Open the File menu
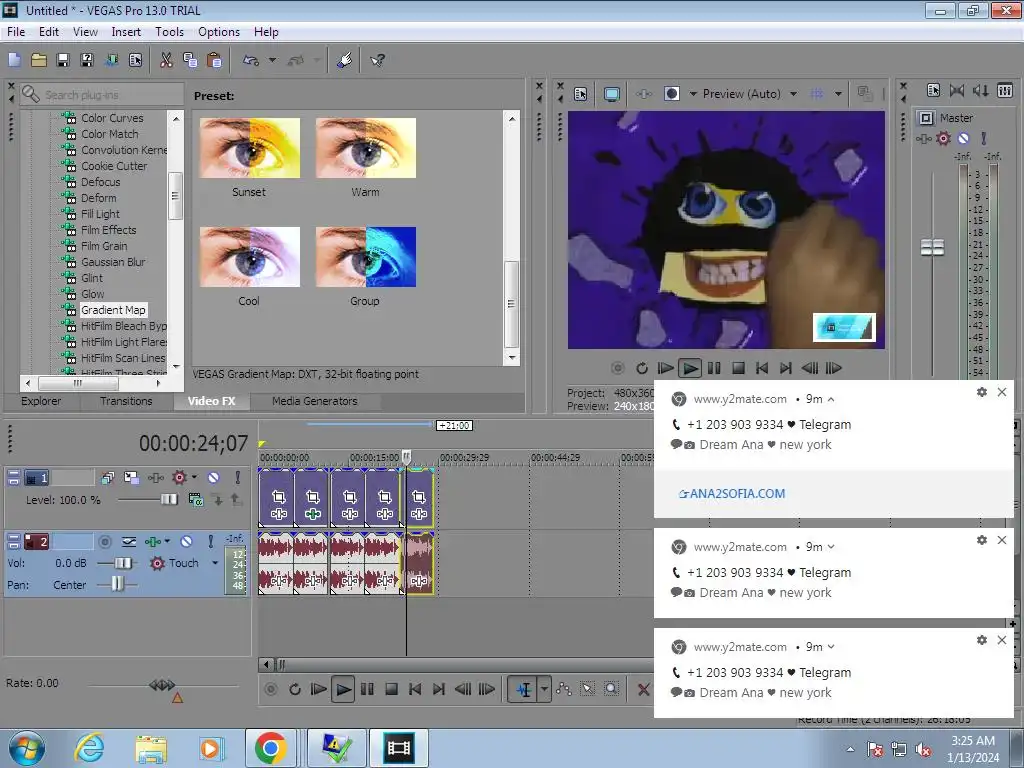The image size is (1024, 768). click(16, 31)
